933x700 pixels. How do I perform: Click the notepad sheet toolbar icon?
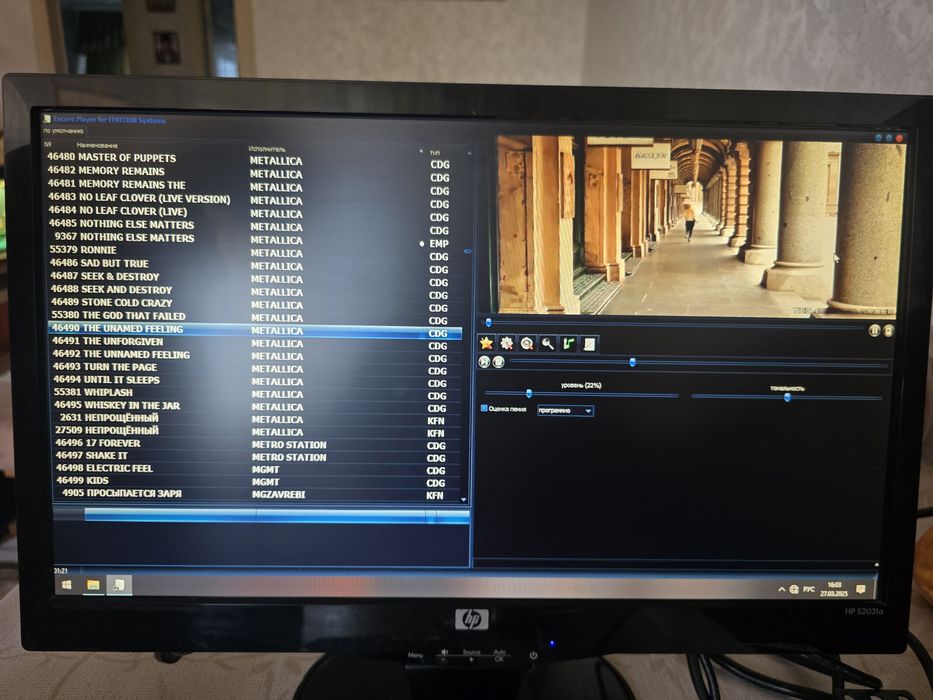(589, 344)
